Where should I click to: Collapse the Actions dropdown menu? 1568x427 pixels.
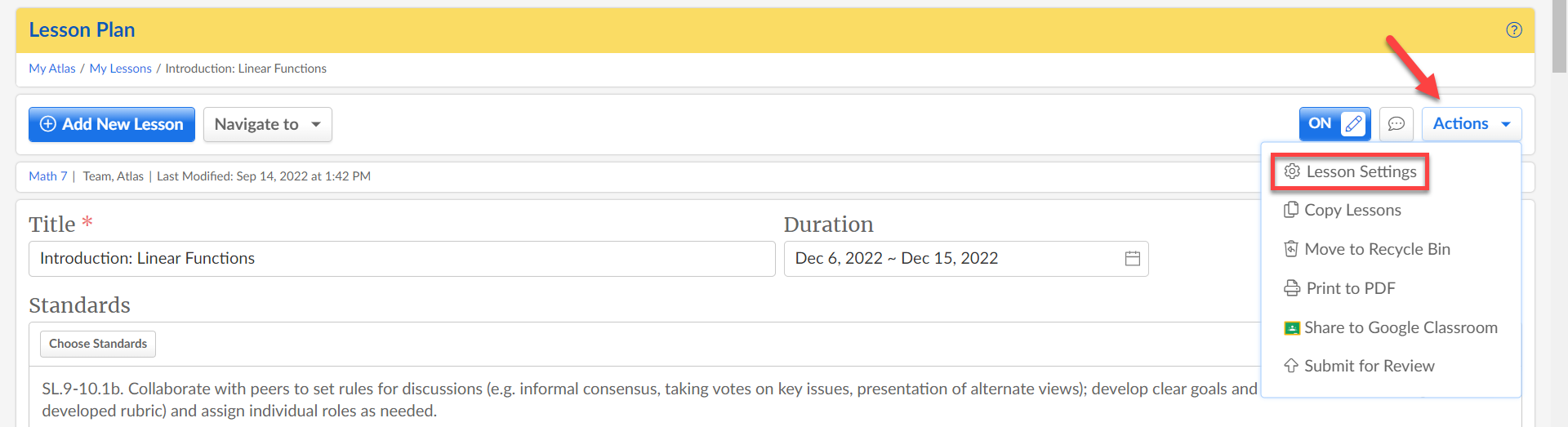pos(1472,124)
